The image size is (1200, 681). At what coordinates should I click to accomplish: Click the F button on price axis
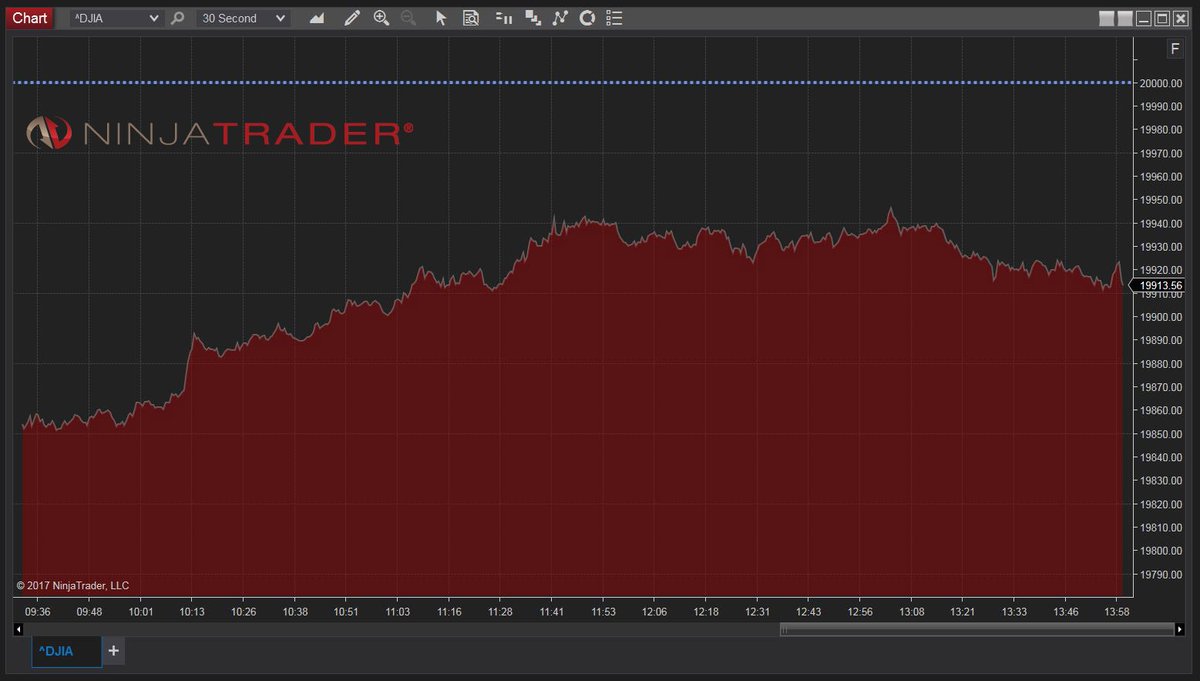click(1175, 50)
